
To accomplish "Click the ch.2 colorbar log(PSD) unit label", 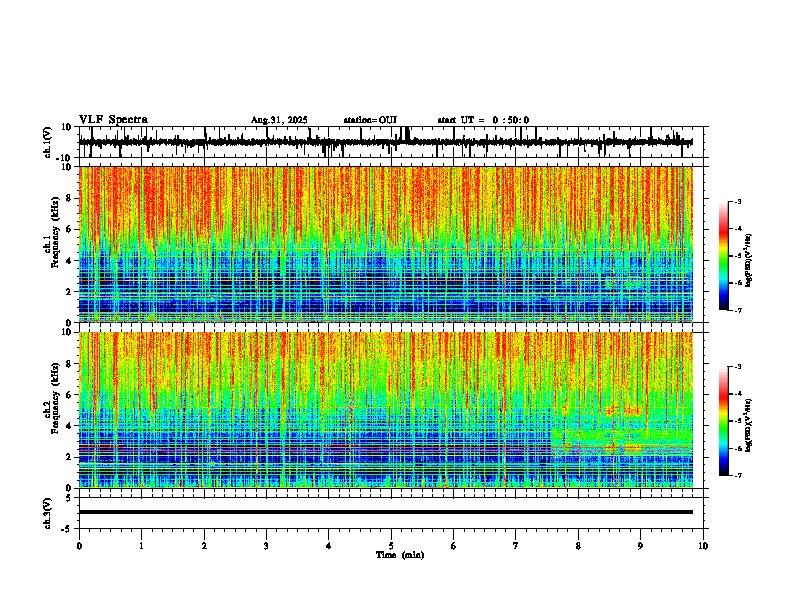I will 748,425.
